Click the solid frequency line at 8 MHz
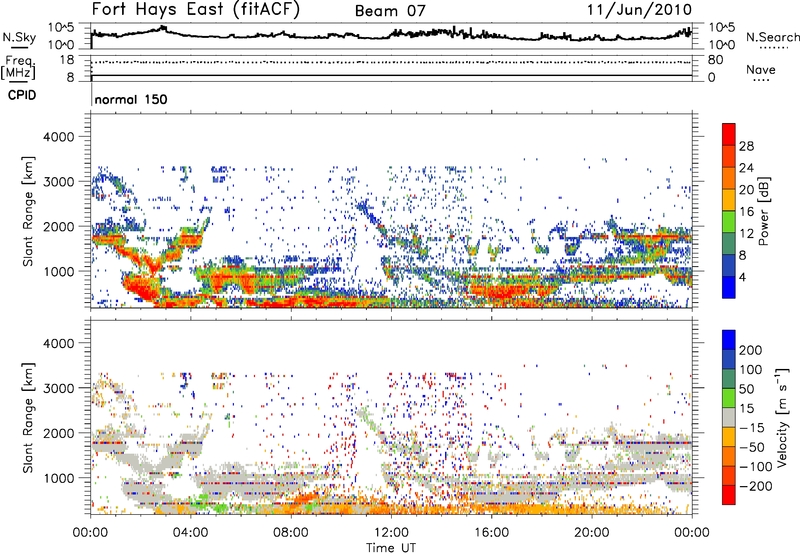The image size is (800, 554). pyautogui.click(x=391, y=75)
